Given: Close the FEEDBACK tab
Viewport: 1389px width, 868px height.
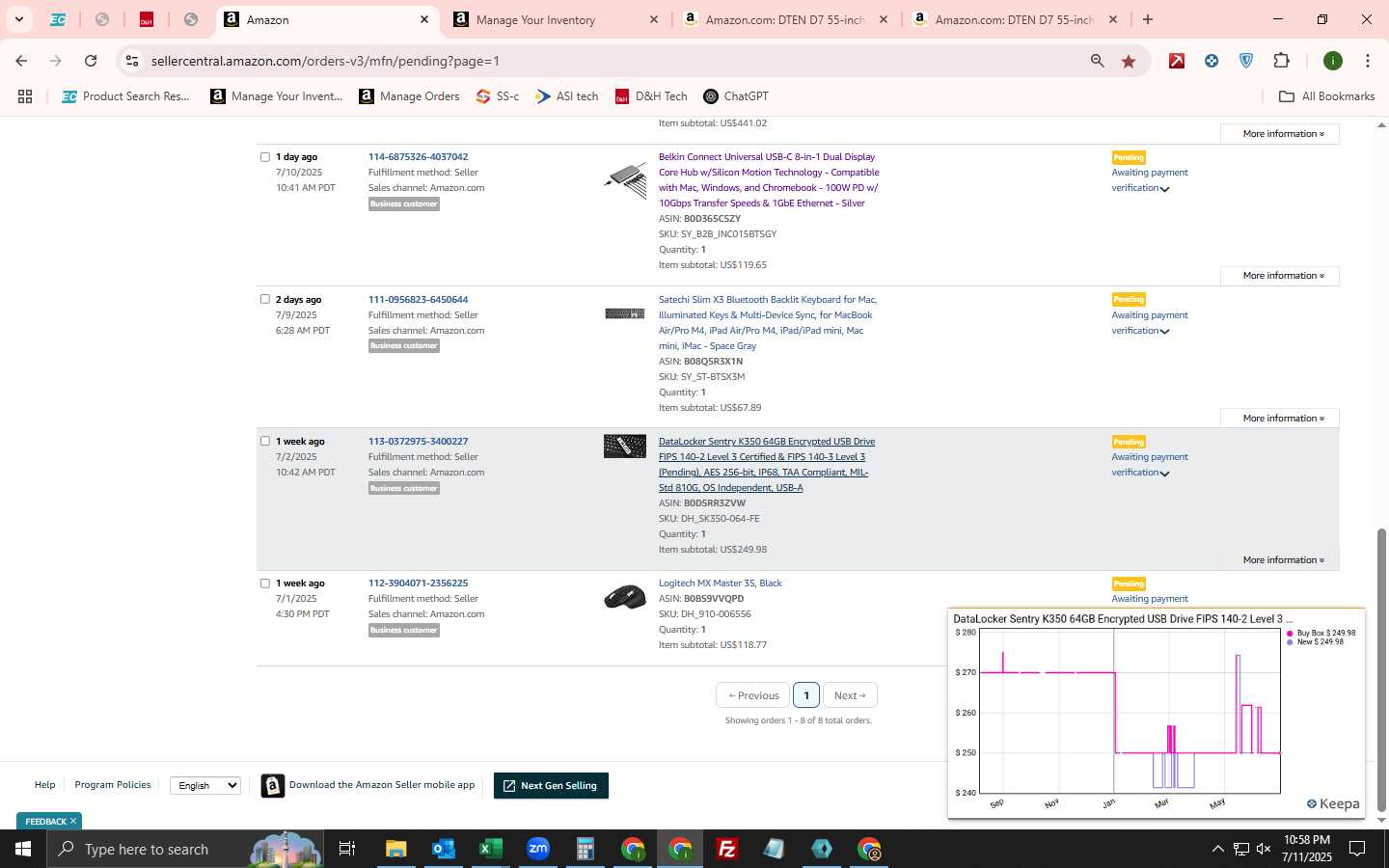Looking at the screenshot, I should click(x=73, y=822).
